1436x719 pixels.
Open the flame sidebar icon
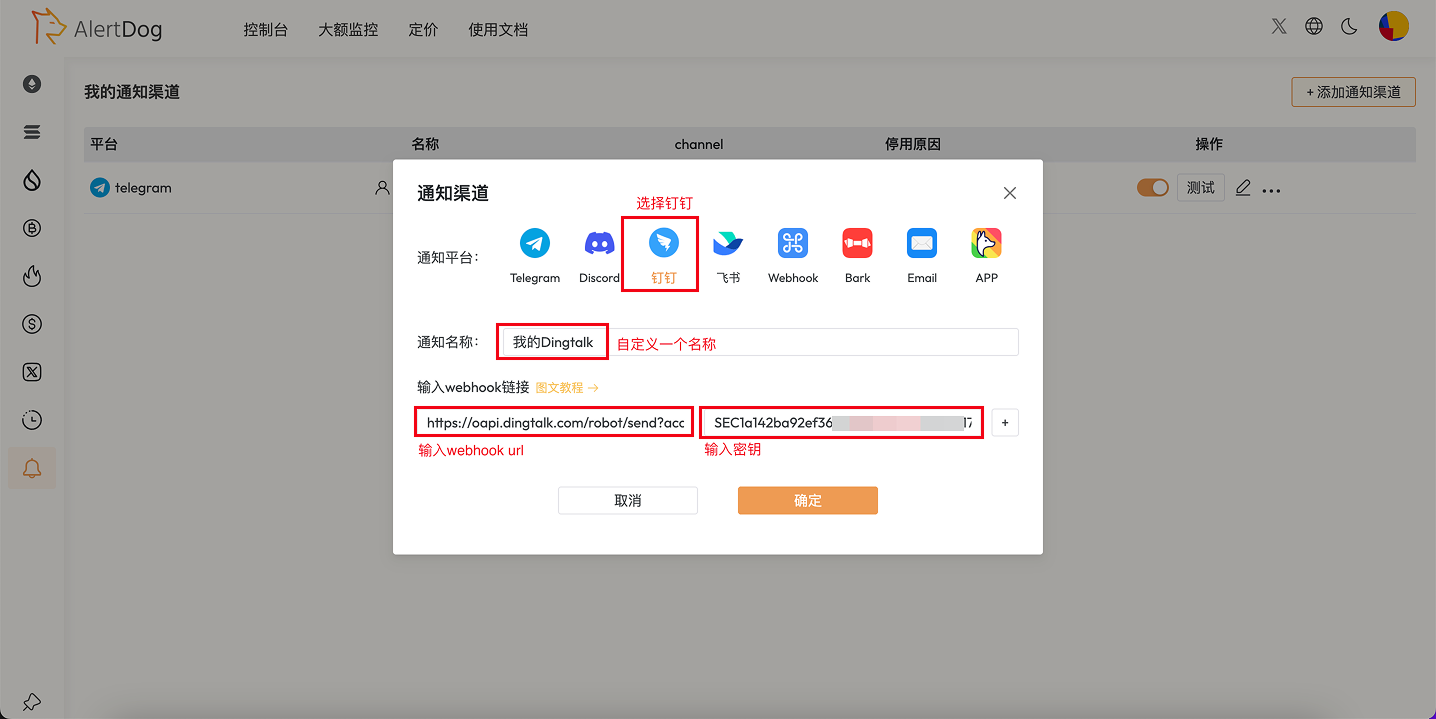point(32,276)
